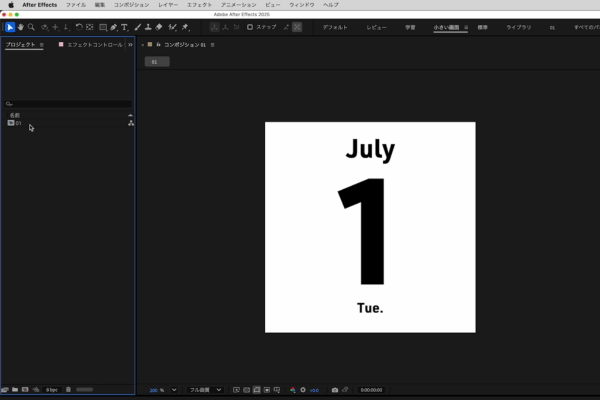Select the Roto Brush tool
The width and height of the screenshot is (600, 400).
172,27
